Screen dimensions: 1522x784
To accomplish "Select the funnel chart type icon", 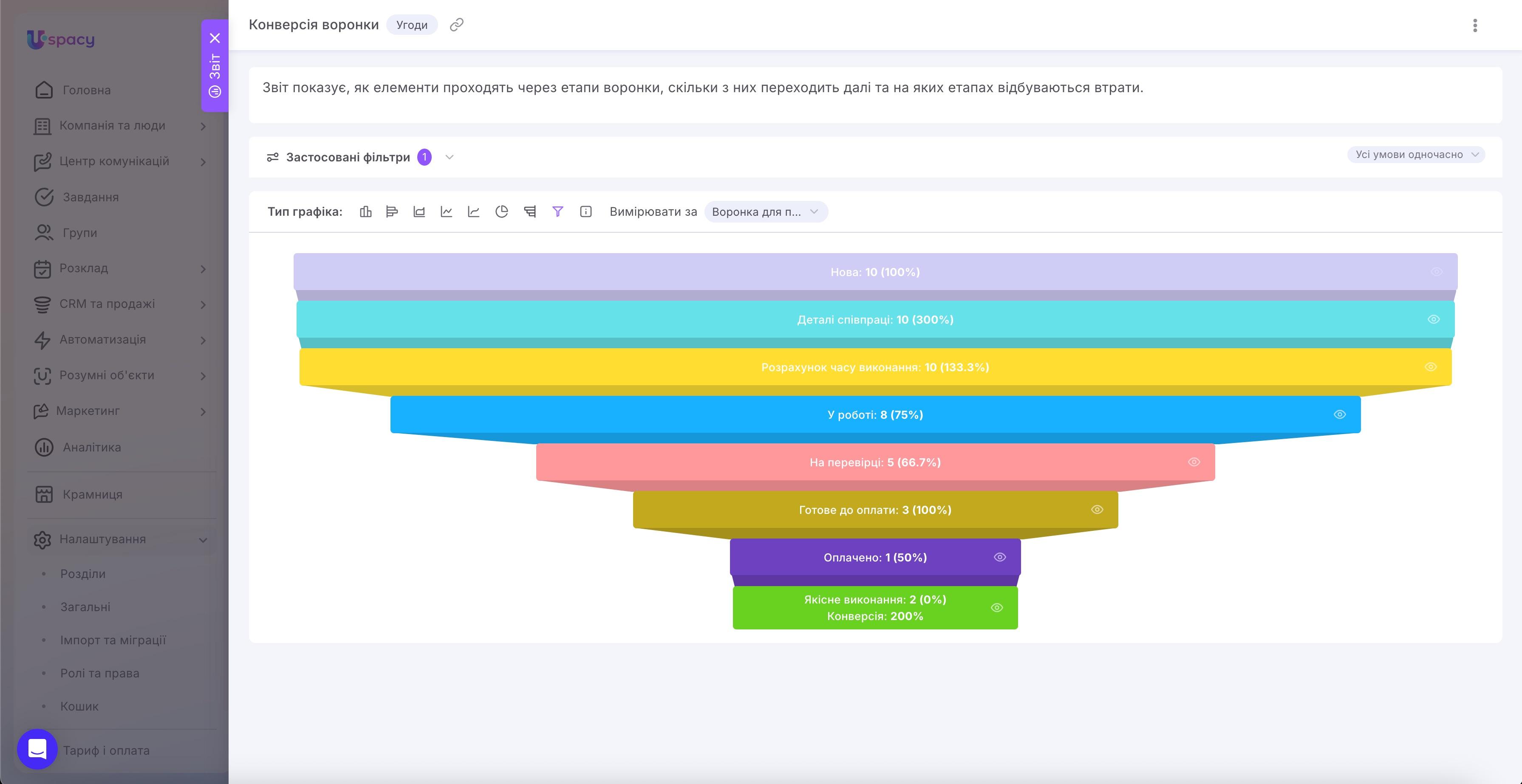I will click(x=558, y=212).
